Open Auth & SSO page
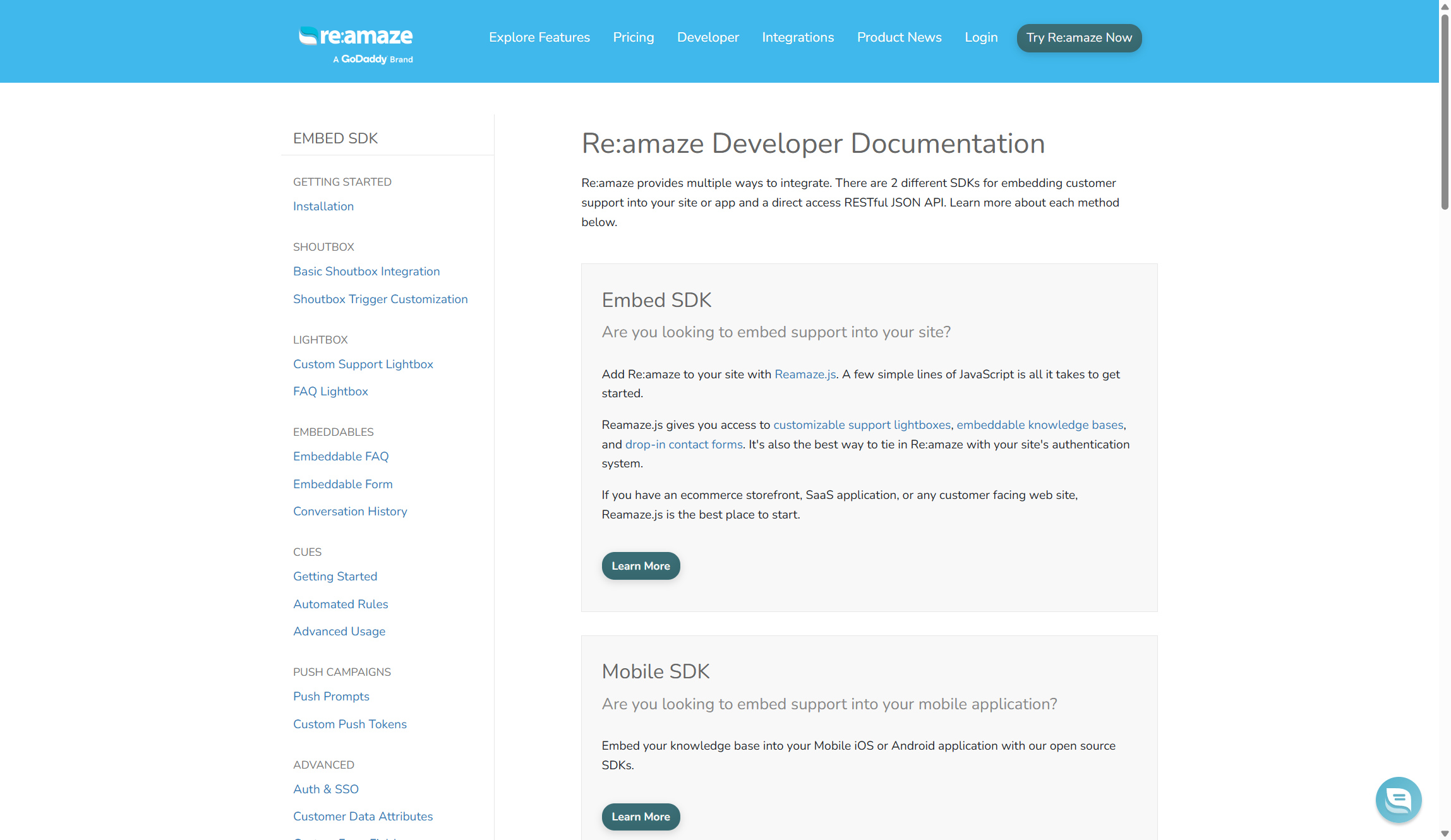Viewport: 1451px width, 840px height. [x=326, y=789]
